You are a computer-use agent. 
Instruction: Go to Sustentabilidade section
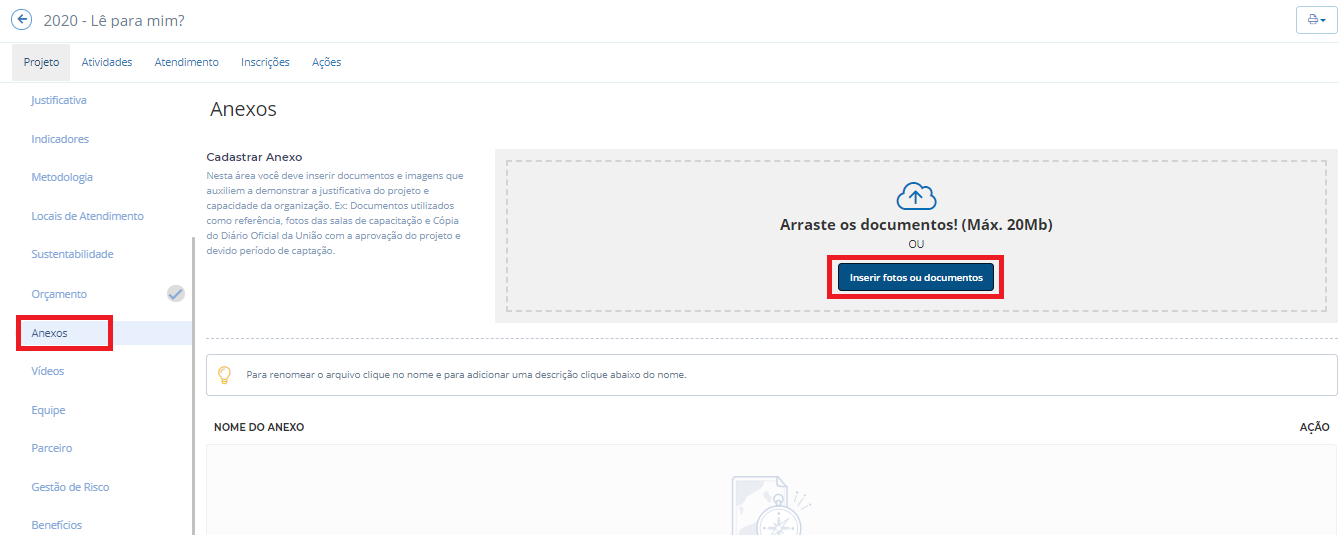(x=72, y=254)
